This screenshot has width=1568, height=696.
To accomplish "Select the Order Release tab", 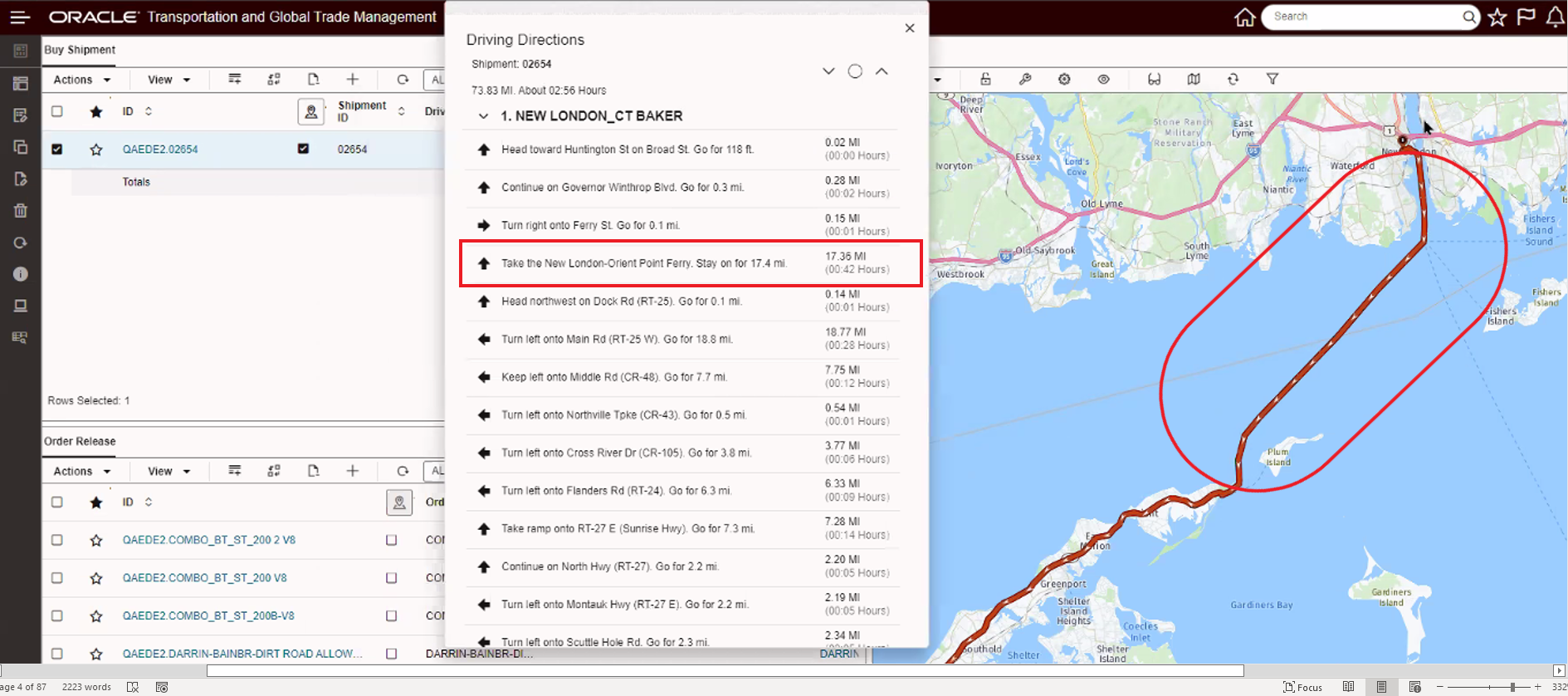I will tap(80, 441).
